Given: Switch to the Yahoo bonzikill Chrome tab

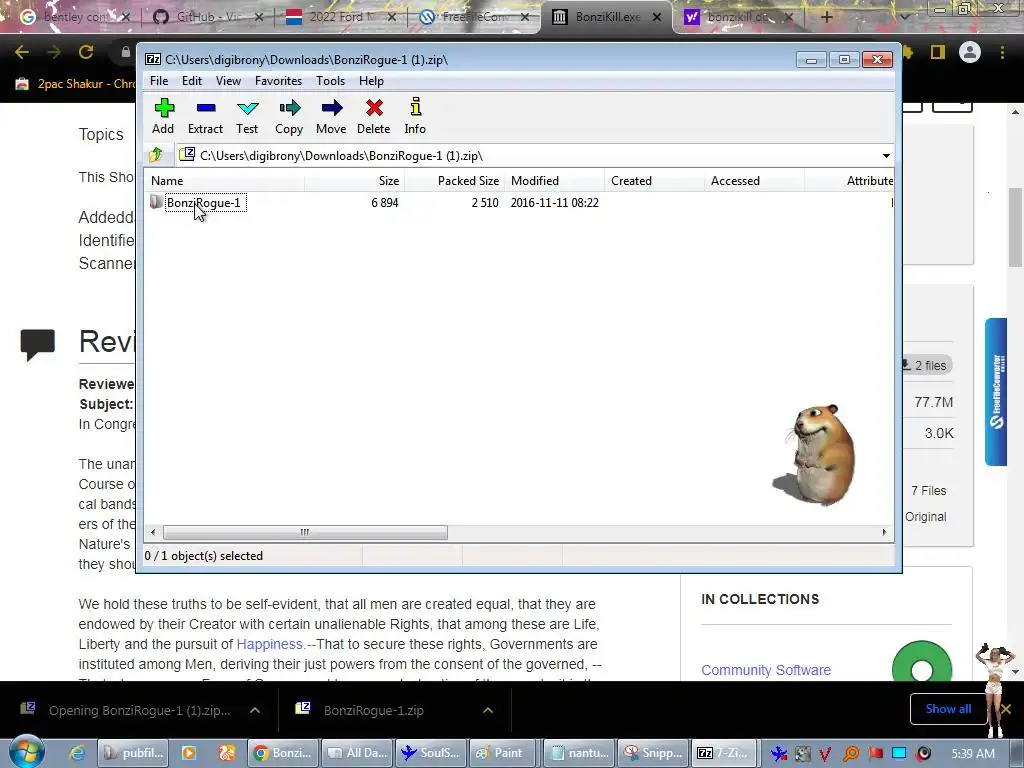Looking at the screenshot, I should pos(738,16).
